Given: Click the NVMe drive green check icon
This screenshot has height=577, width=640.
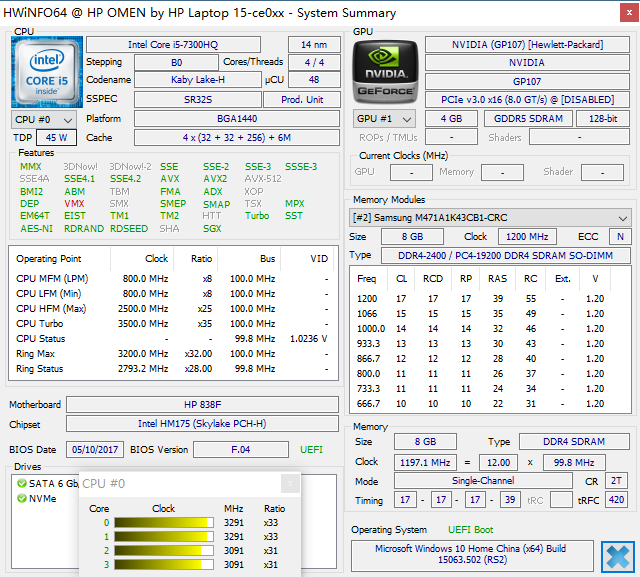Looking at the screenshot, I should click(21, 498).
